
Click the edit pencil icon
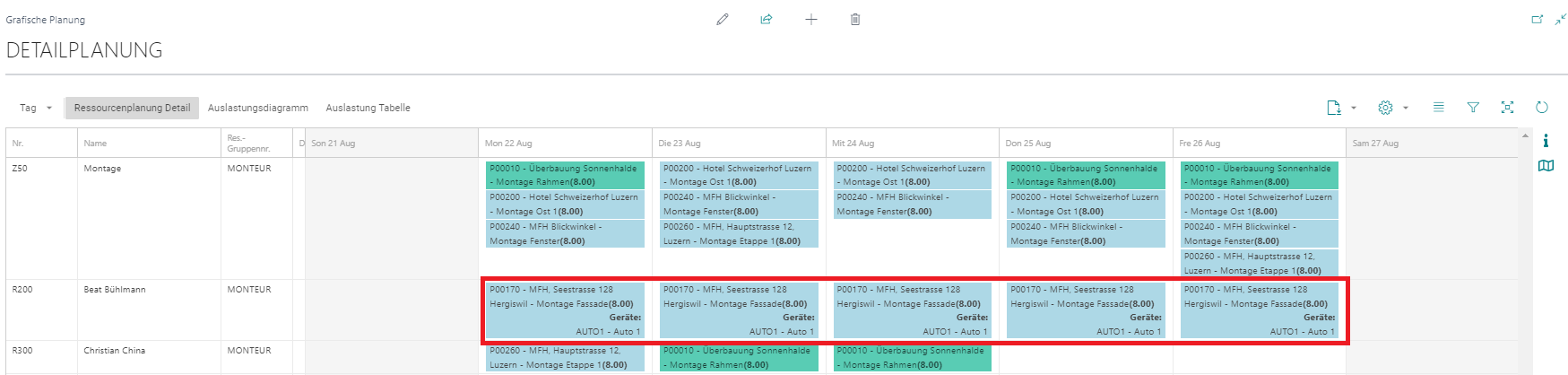click(722, 20)
